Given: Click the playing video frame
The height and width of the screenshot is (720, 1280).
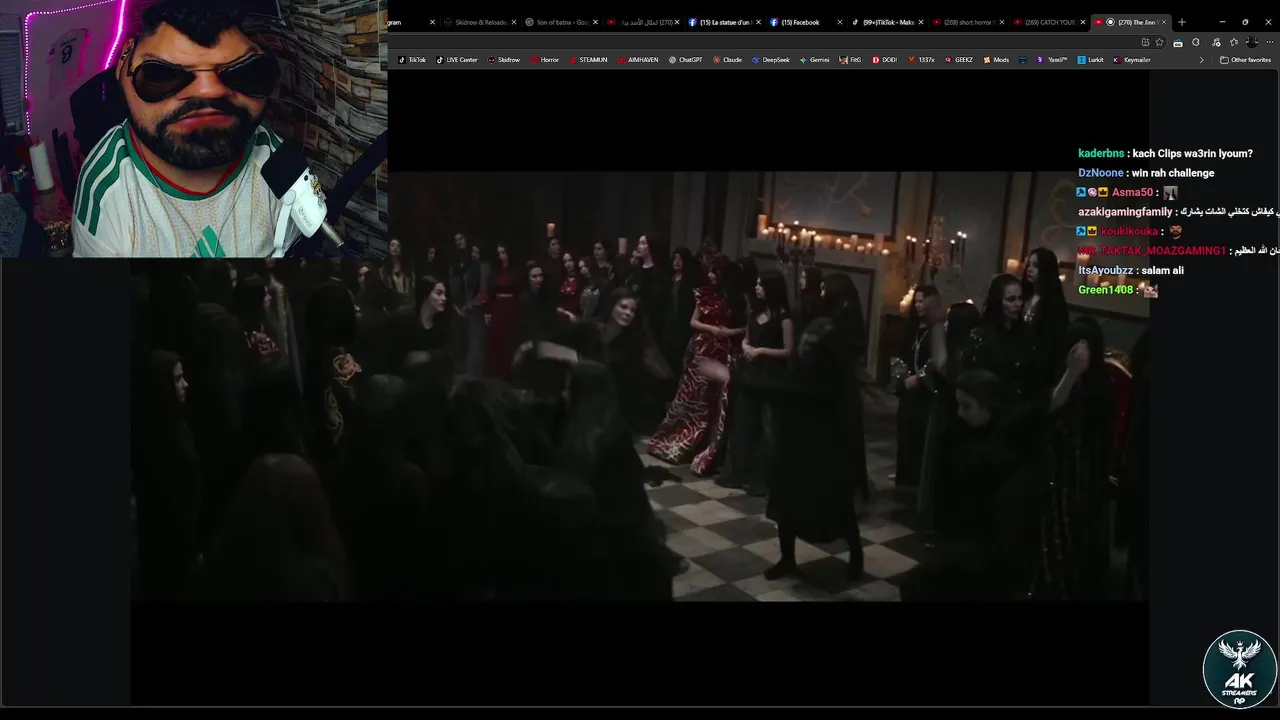Looking at the screenshot, I should click(x=640, y=385).
